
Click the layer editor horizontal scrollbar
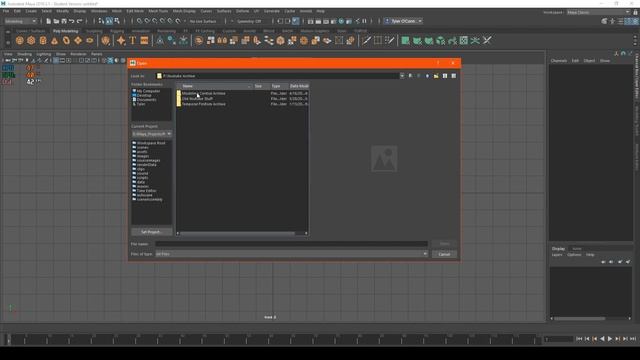pos(579,318)
